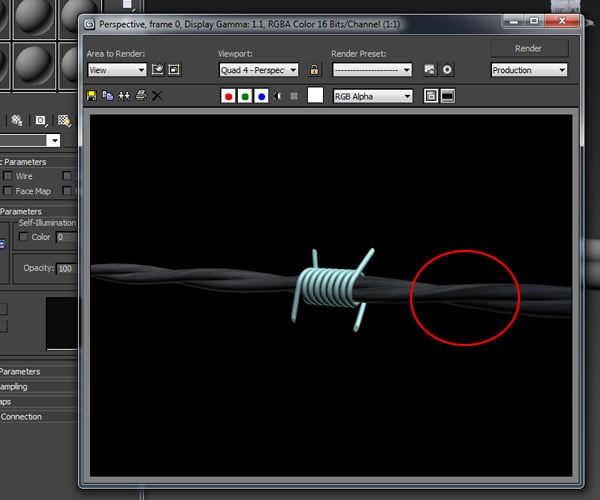Click the Copy Image icon
This screenshot has width=600, height=500.
pyautogui.click(x=108, y=96)
